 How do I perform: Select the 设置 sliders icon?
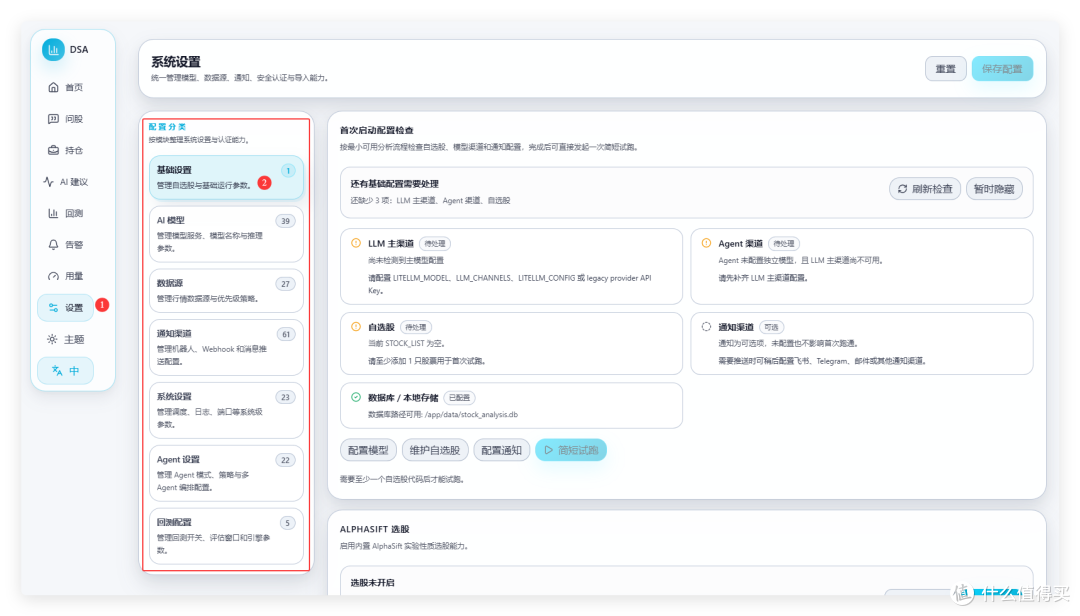click(x=53, y=308)
